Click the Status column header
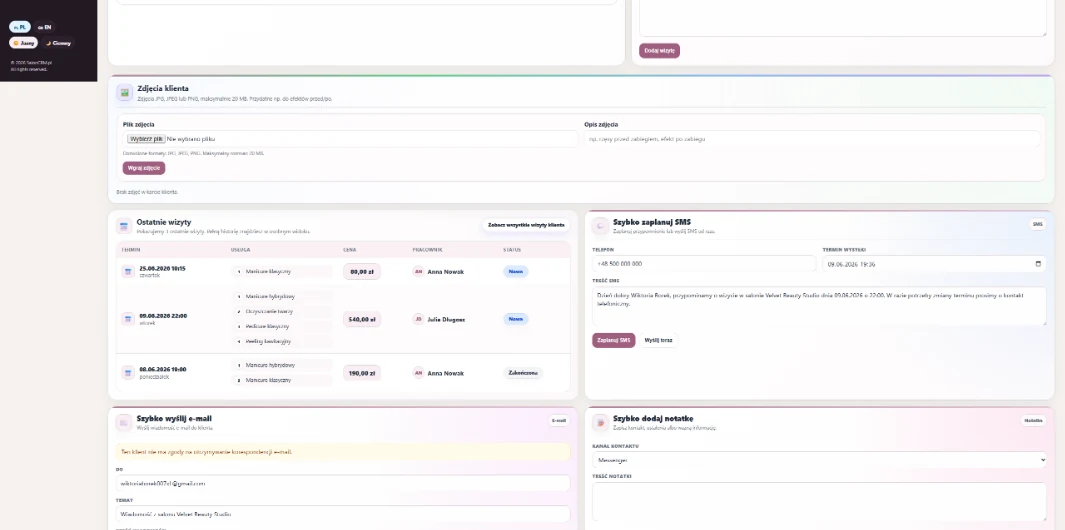This screenshot has width=1065, height=530. click(512, 249)
